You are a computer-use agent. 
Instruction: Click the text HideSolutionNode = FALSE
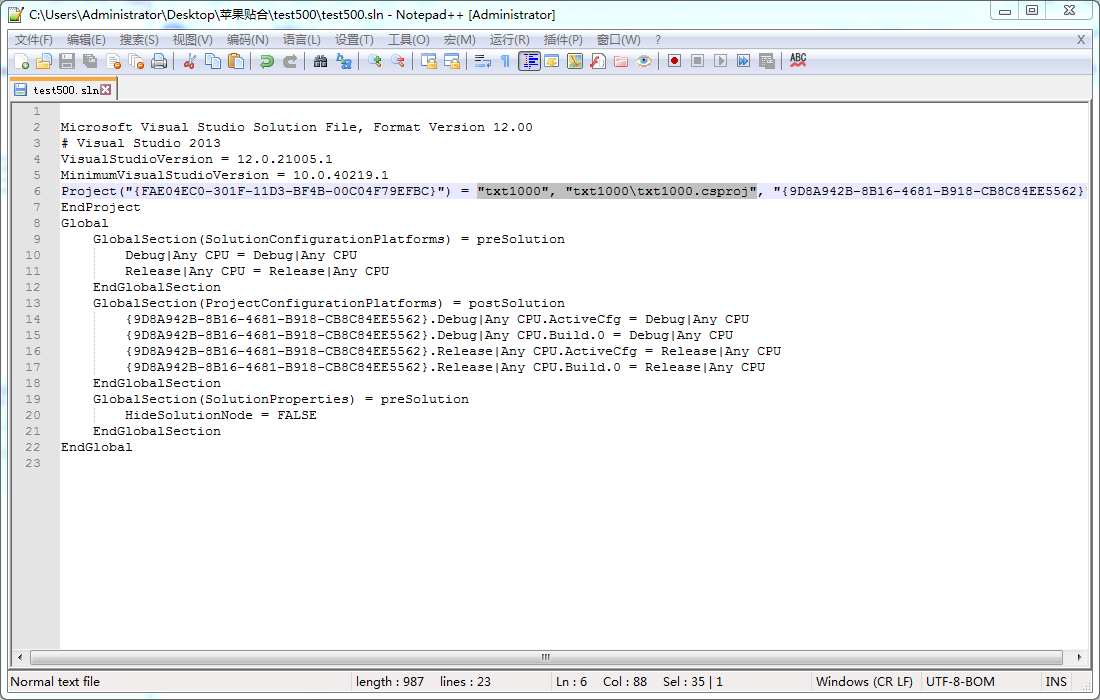pos(220,415)
